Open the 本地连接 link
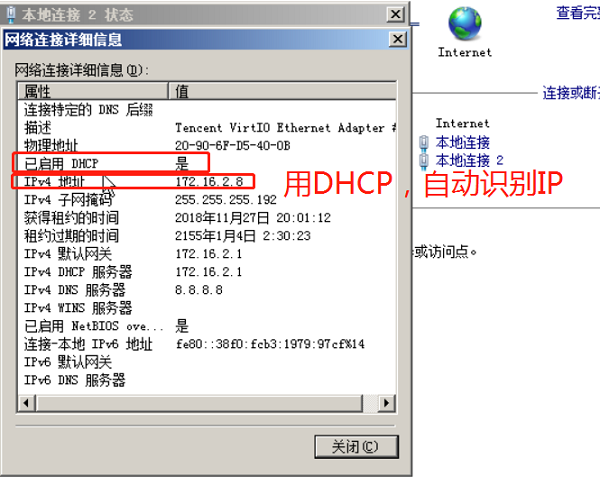This screenshot has height=477, width=600. click(463, 143)
